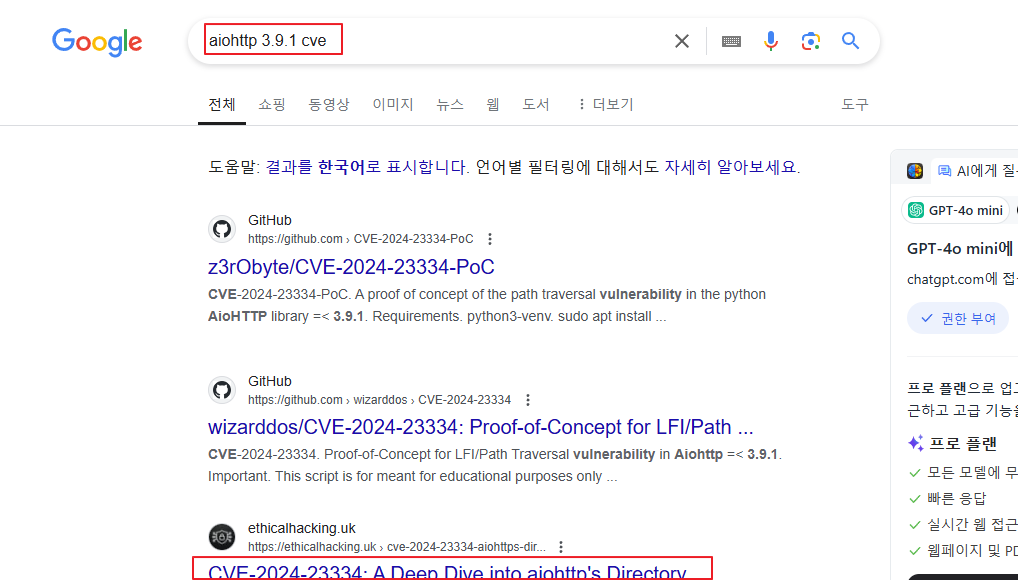The width and height of the screenshot is (1018, 580).
Task: Click the colorful extension icon in sidebar
Action: point(915,171)
